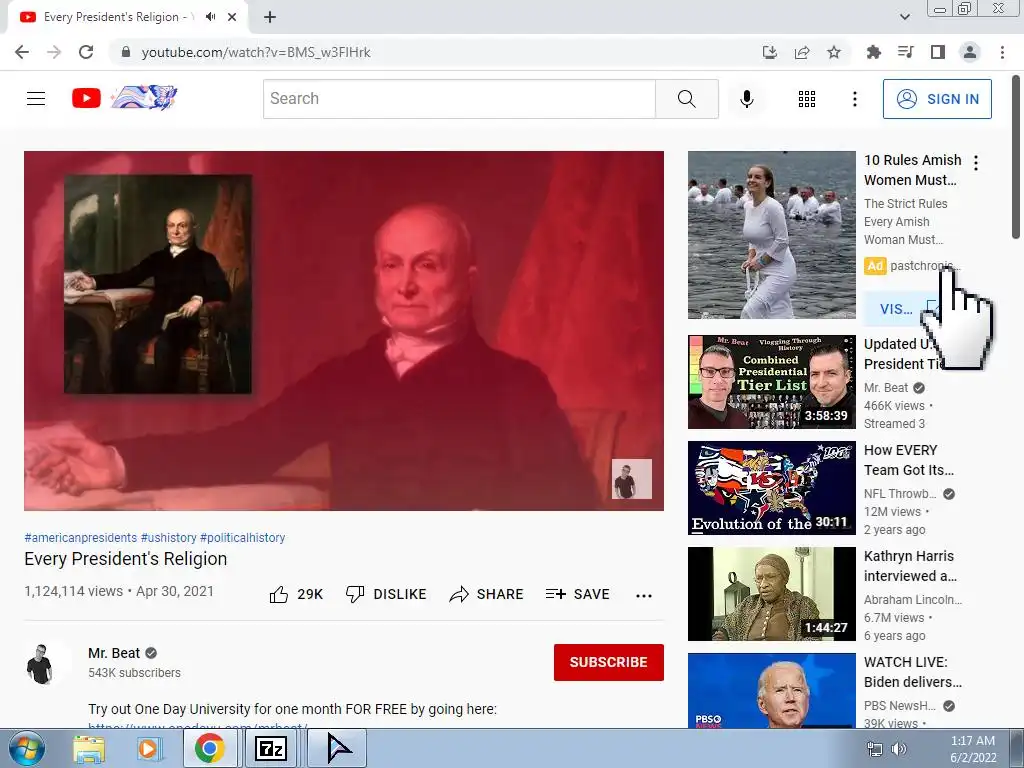Open options menu for Amish Women ad

pos(976,163)
